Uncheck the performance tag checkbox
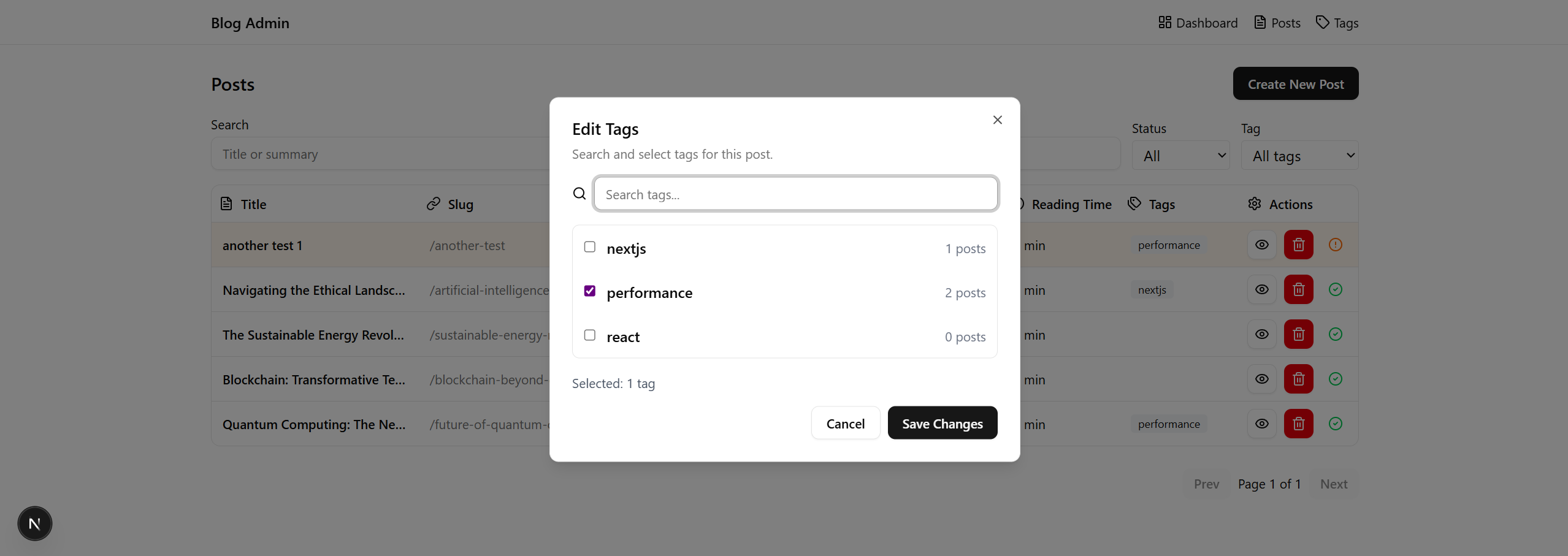The width and height of the screenshot is (1568, 556). [589, 291]
